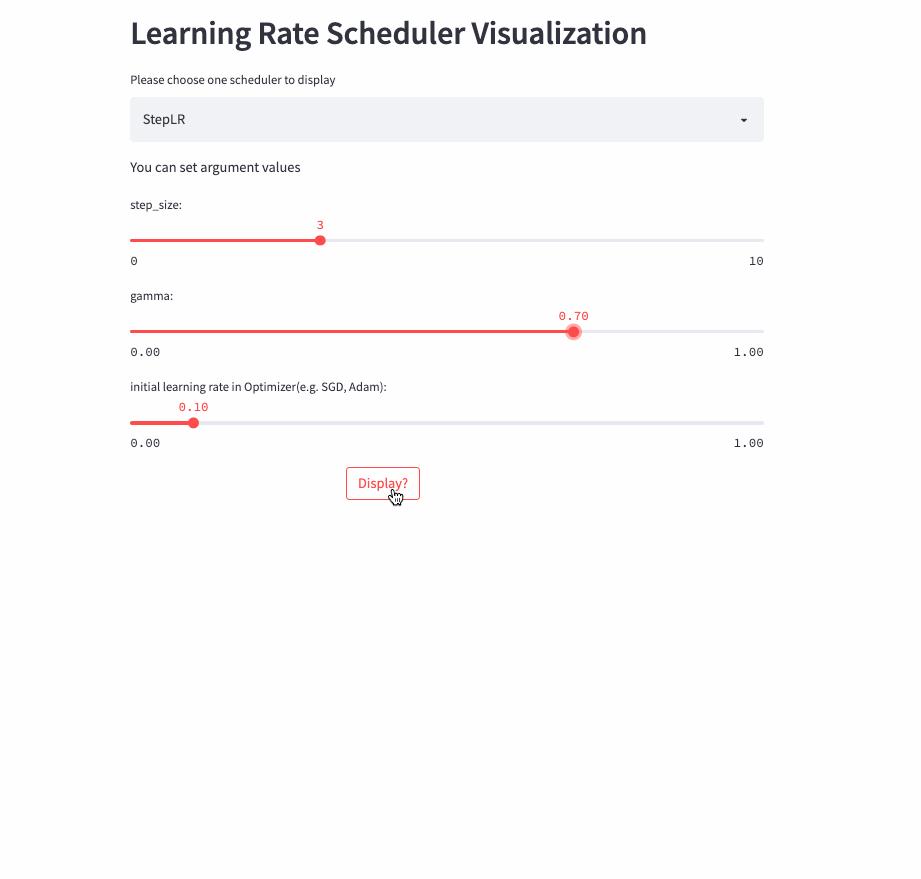Click the filled red part of step_size track

[x=225, y=240]
